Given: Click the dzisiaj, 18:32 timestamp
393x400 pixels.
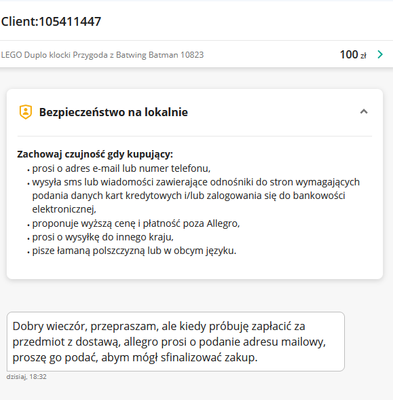Looking at the screenshot, I should pos(26,377).
